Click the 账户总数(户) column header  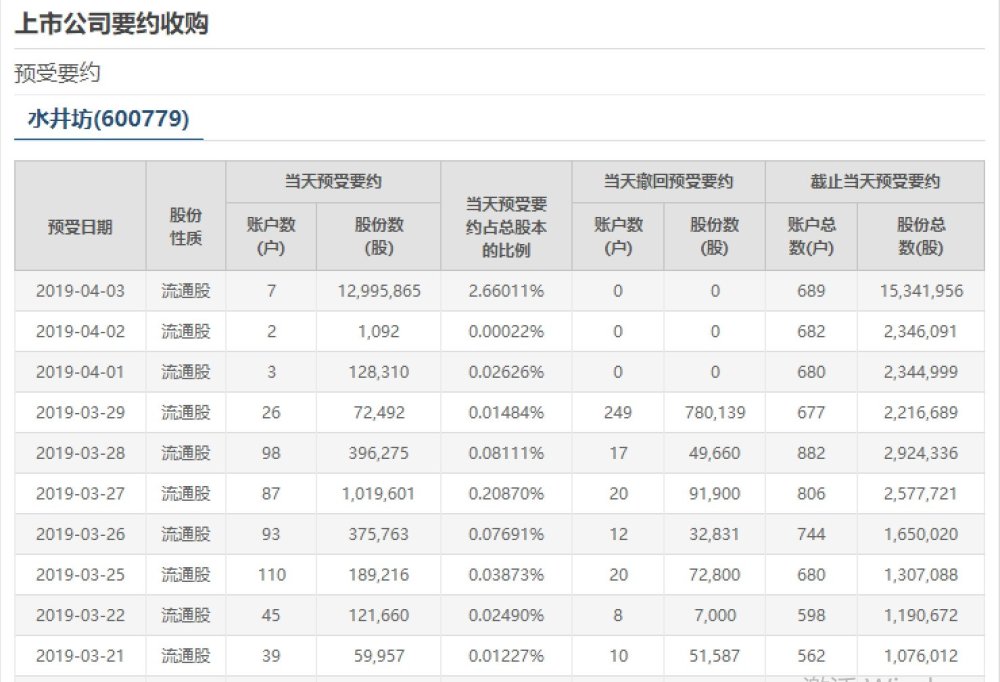pos(811,236)
